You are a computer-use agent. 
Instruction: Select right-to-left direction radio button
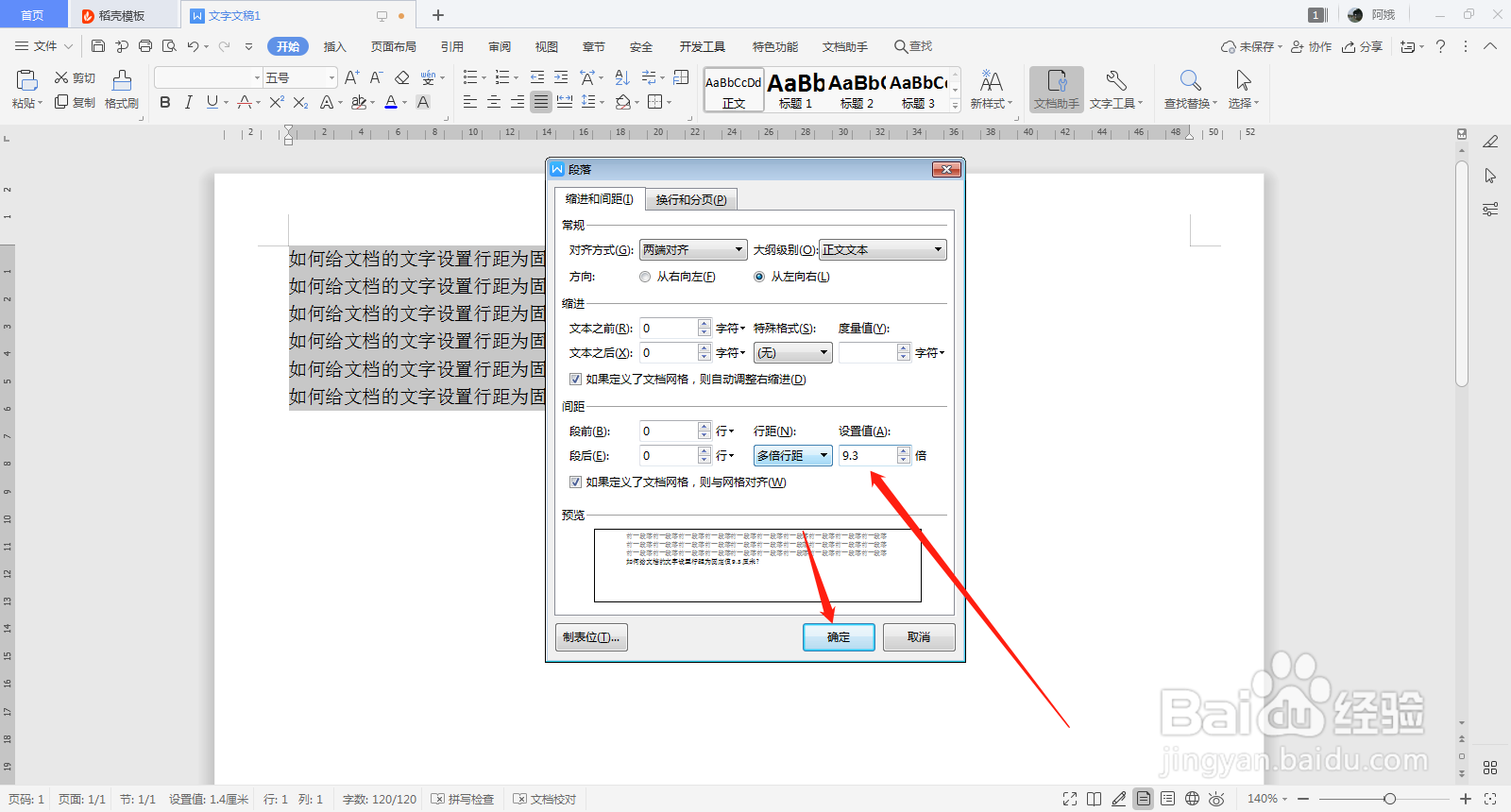pyautogui.click(x=645, y=277)
